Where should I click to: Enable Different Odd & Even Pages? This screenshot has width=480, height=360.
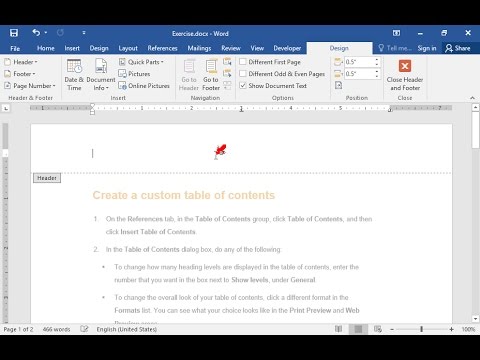coord(243,73)
